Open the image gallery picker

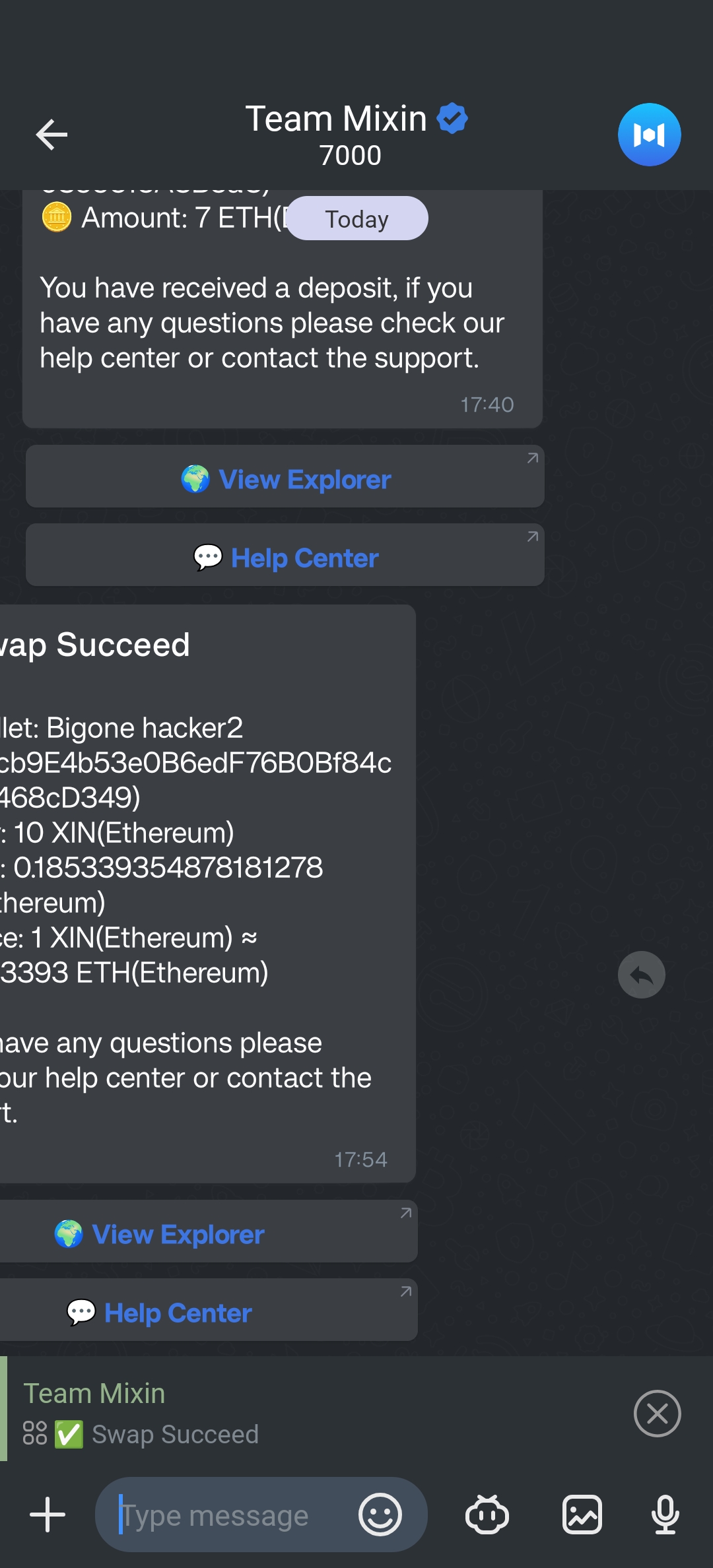(x=582, y=1515)
